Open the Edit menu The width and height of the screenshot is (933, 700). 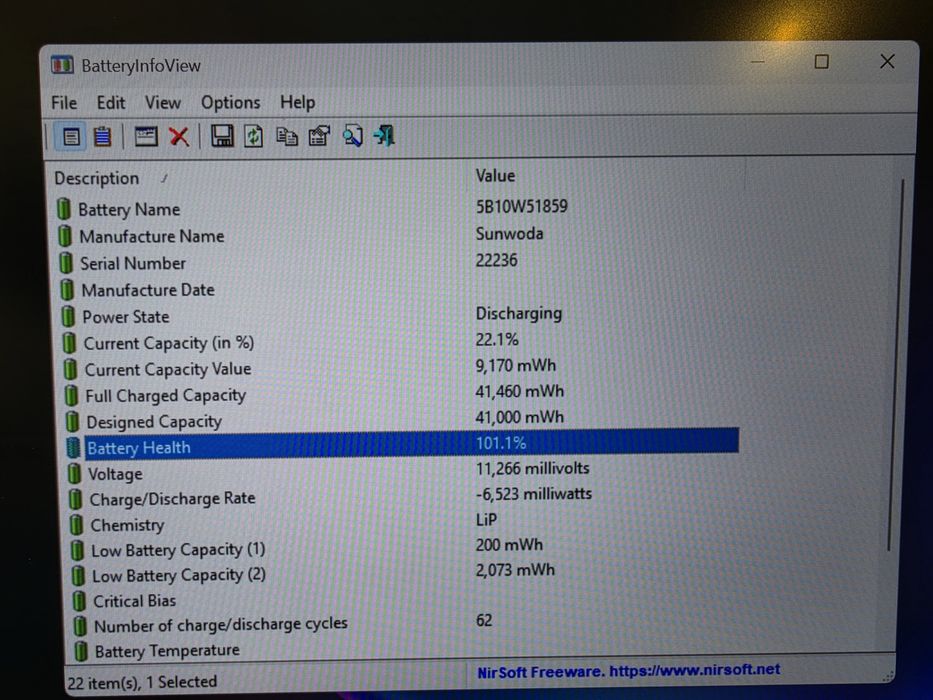click(x=111, y=103)
